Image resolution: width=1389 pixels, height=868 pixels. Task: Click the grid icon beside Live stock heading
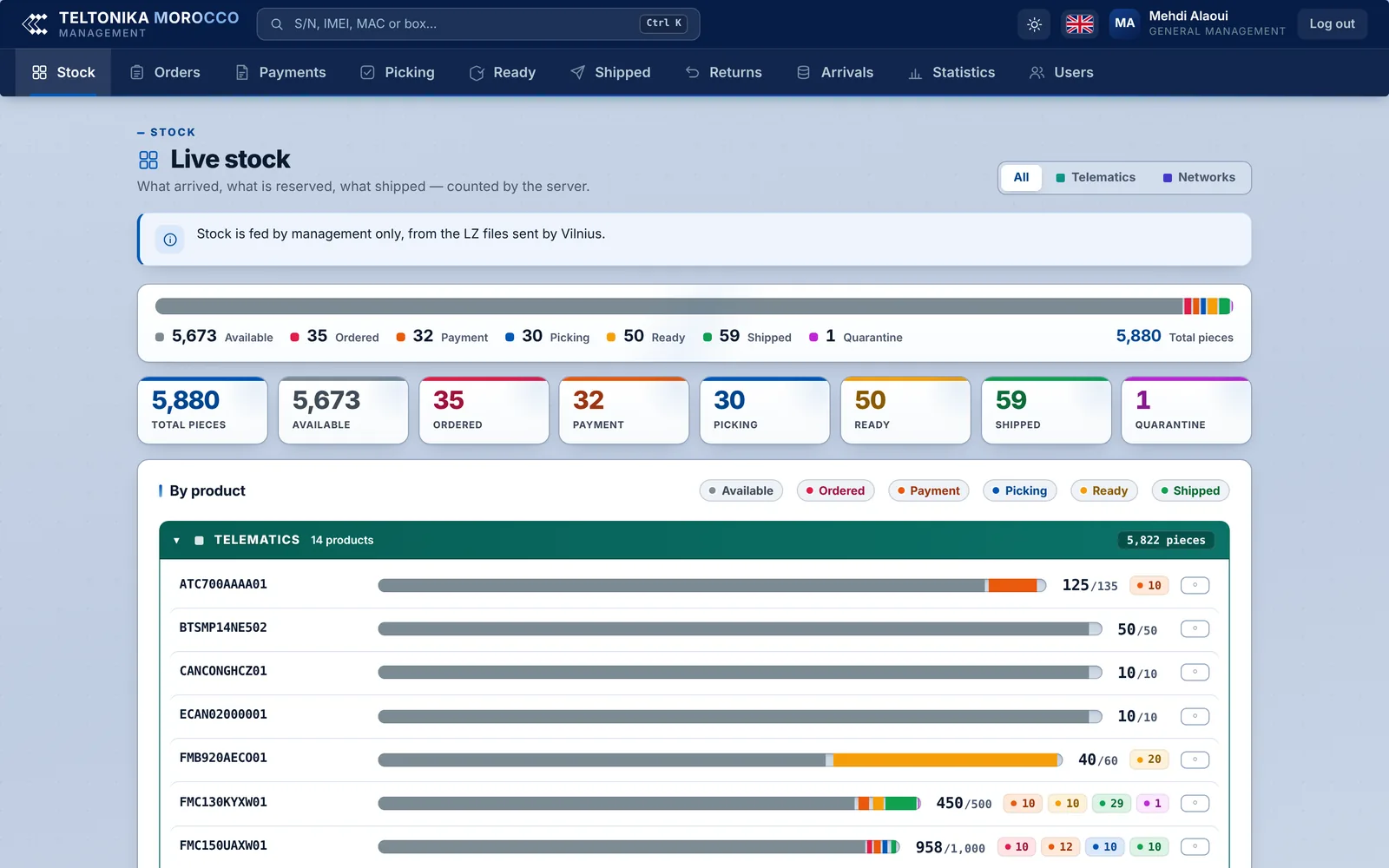click(x=148, y=160)
